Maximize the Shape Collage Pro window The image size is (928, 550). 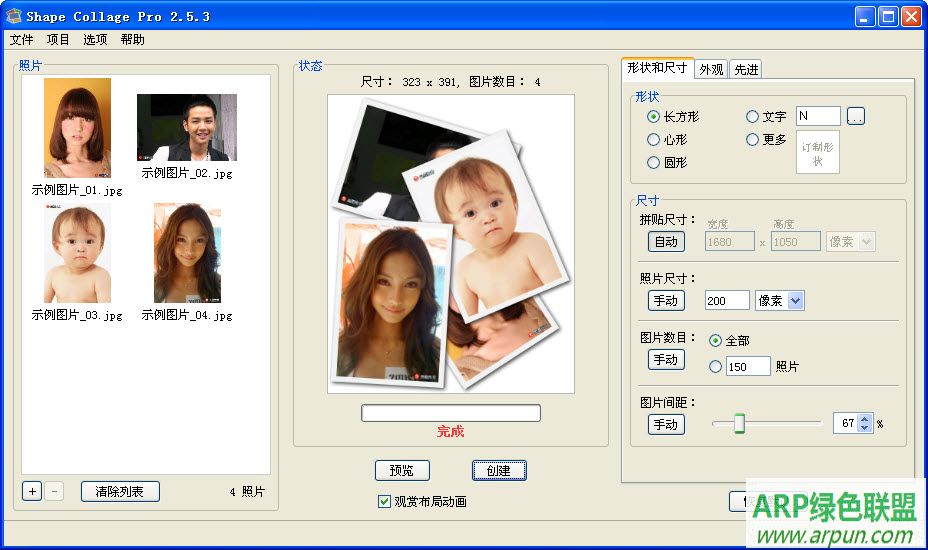pyautogui.click(x=888, y=17)
